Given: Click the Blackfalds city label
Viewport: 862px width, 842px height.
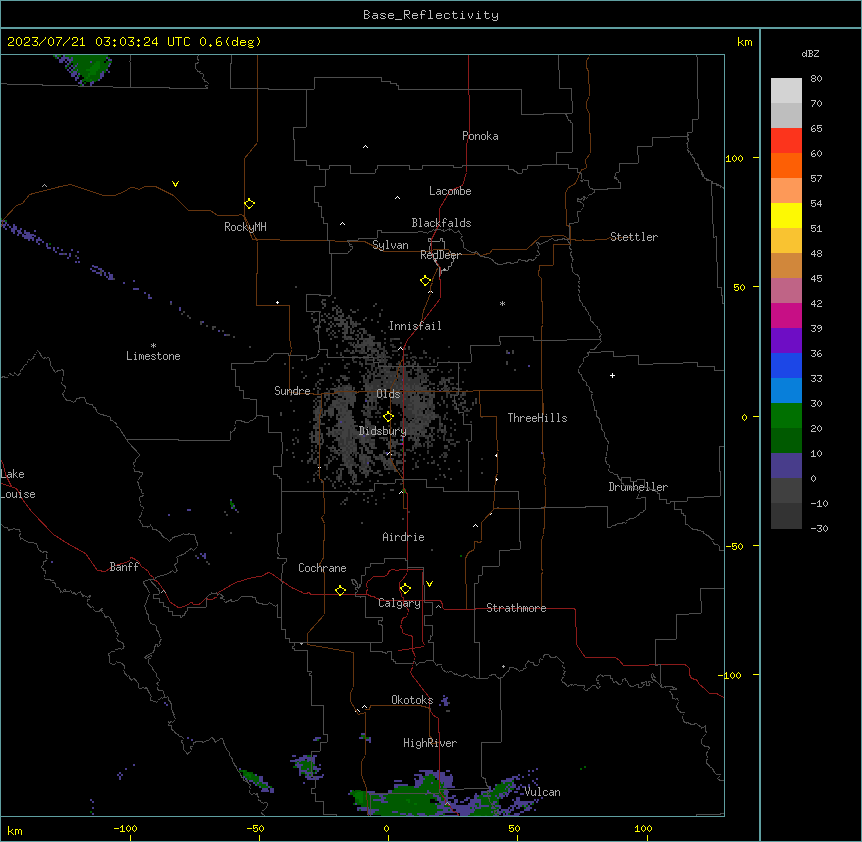Looking at the screenshot, I should pos(441,223).
